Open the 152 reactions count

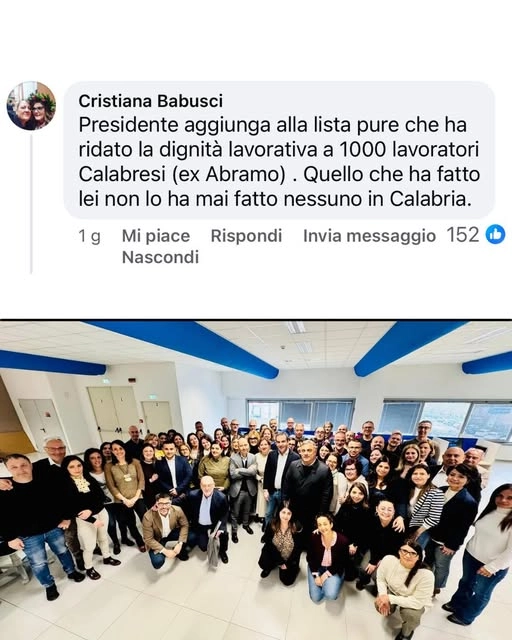pyautogui.click(x=462, y=235)
